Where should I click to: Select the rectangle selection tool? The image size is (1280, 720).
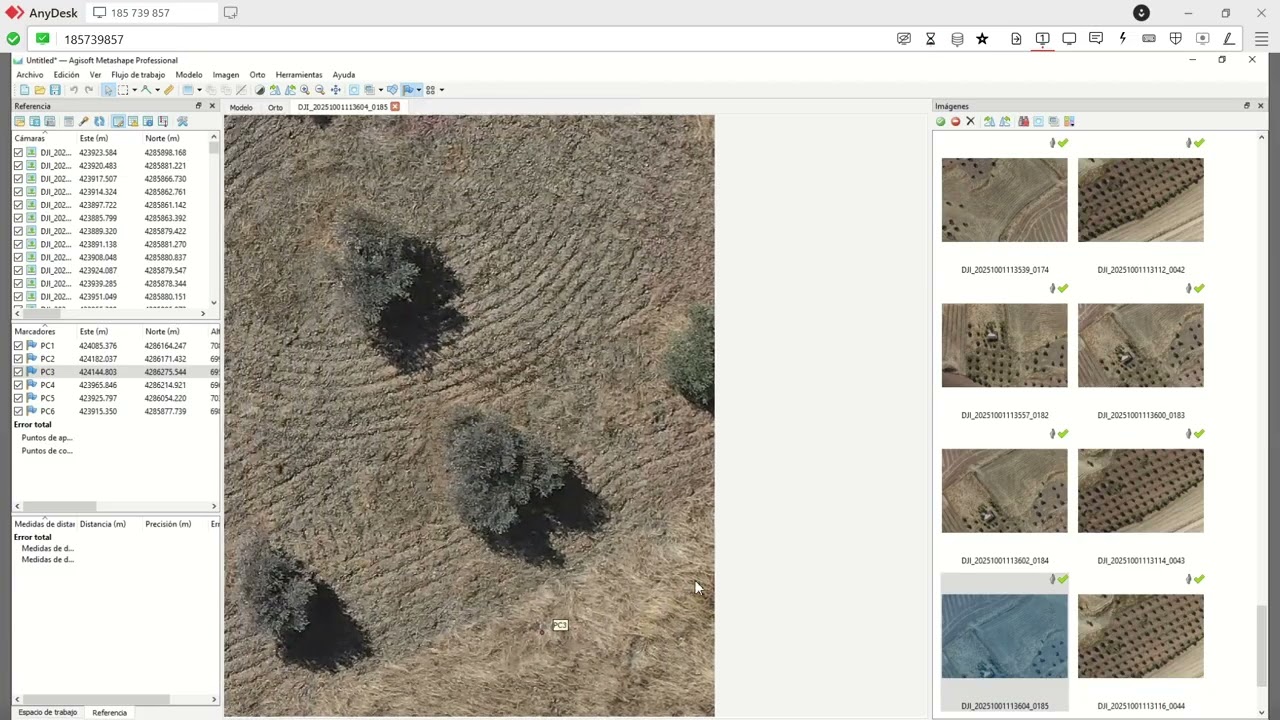pyautogui.click(x=123, y=90)
